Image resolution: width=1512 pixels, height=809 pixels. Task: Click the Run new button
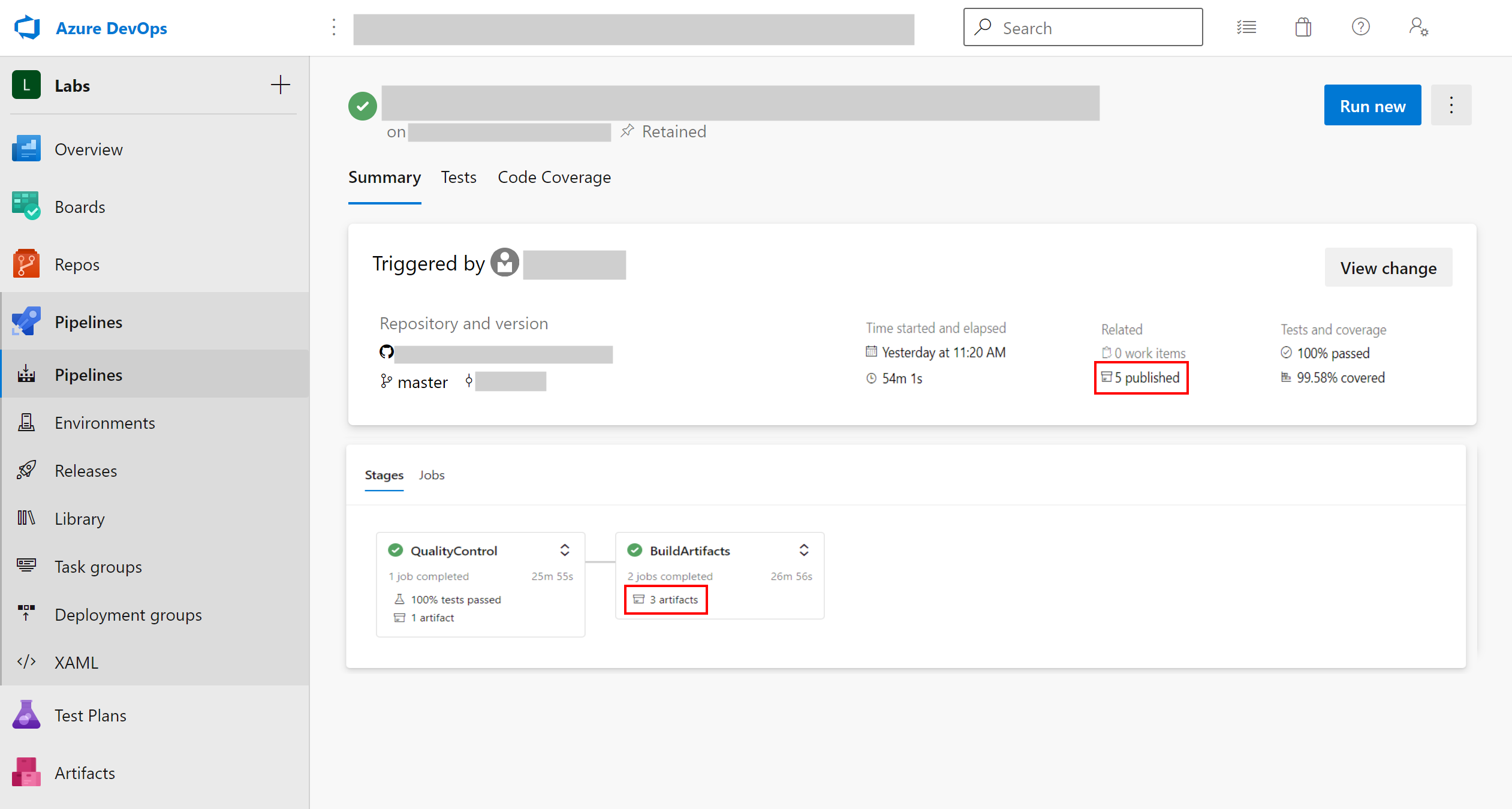coord(1372,106)
